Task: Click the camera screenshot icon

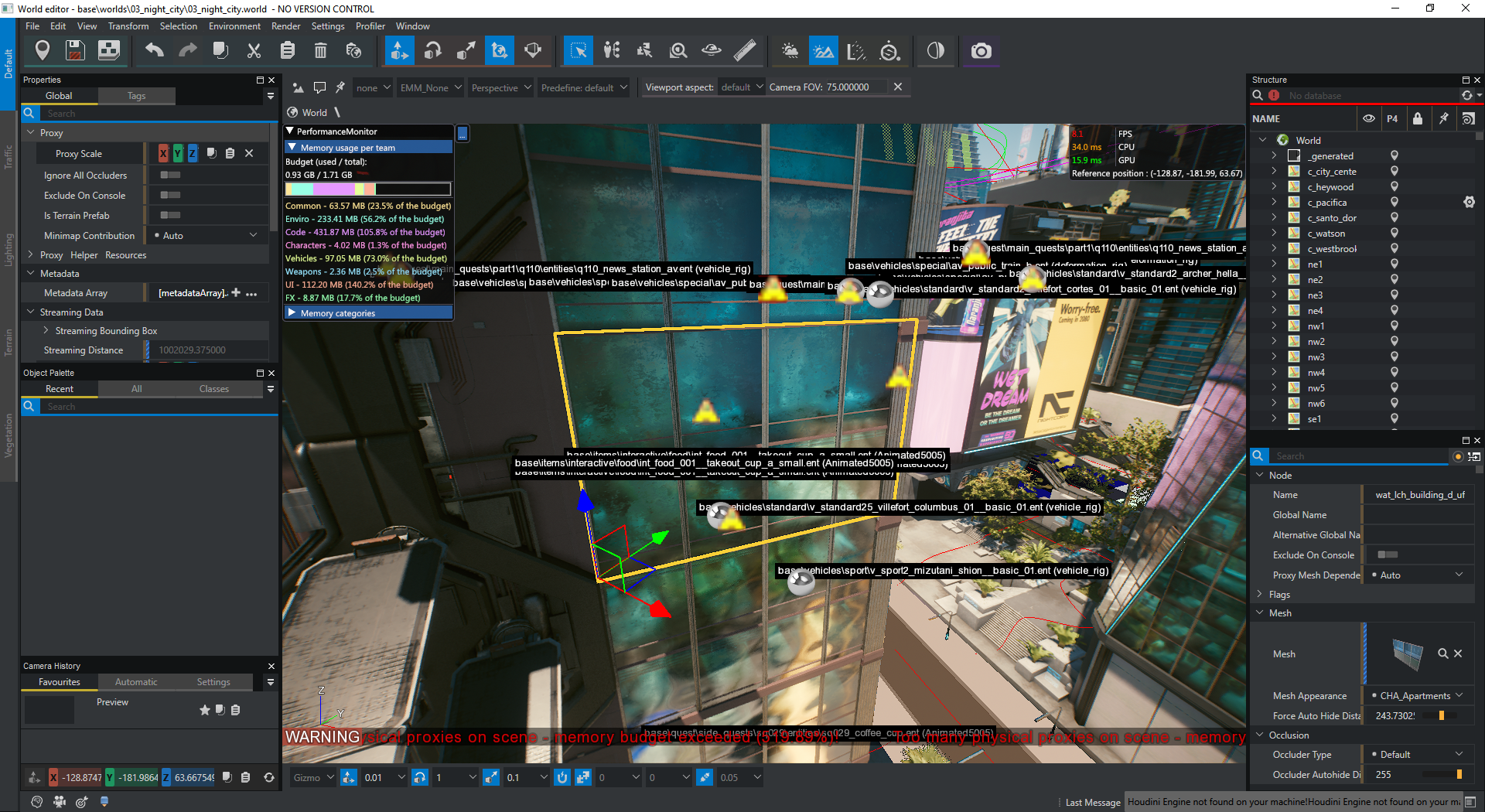Action: pos(981,51)
